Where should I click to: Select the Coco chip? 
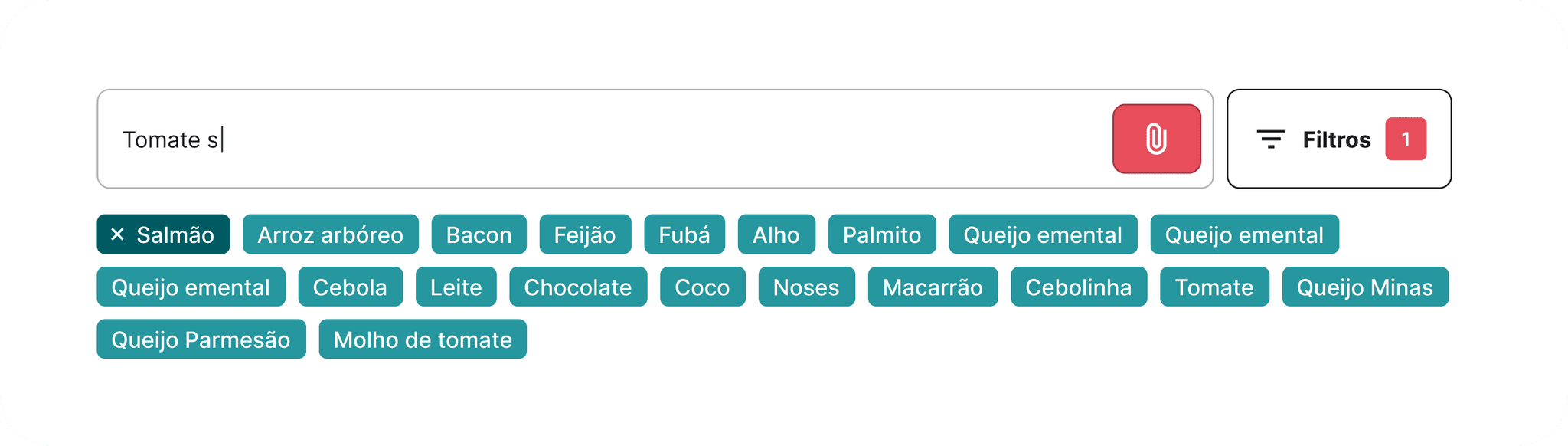pyautogui.click(x=702, y=287)
